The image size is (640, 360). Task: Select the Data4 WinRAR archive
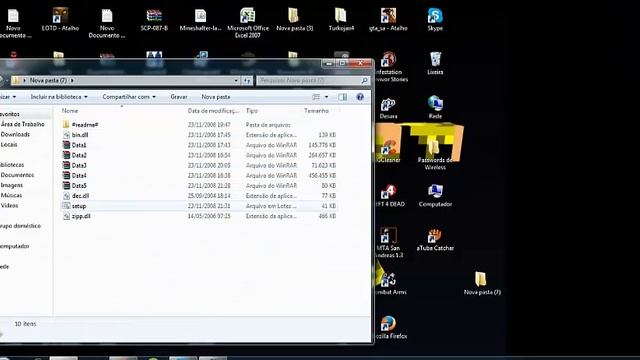click(x=199, y=176)
